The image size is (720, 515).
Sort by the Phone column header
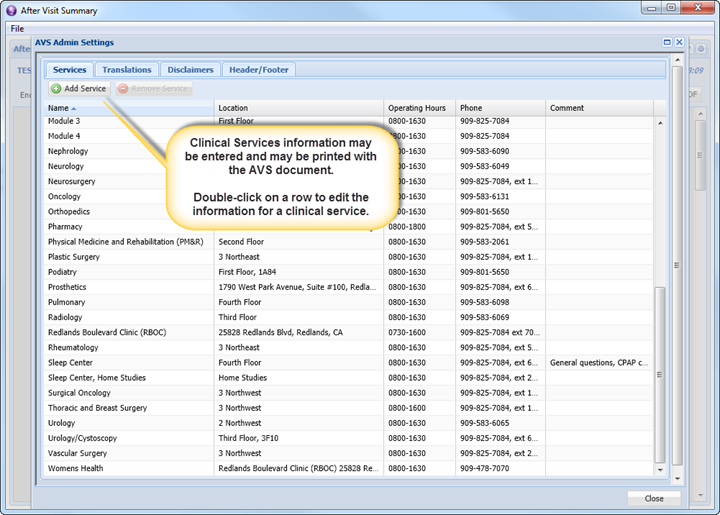coord(501,108)
